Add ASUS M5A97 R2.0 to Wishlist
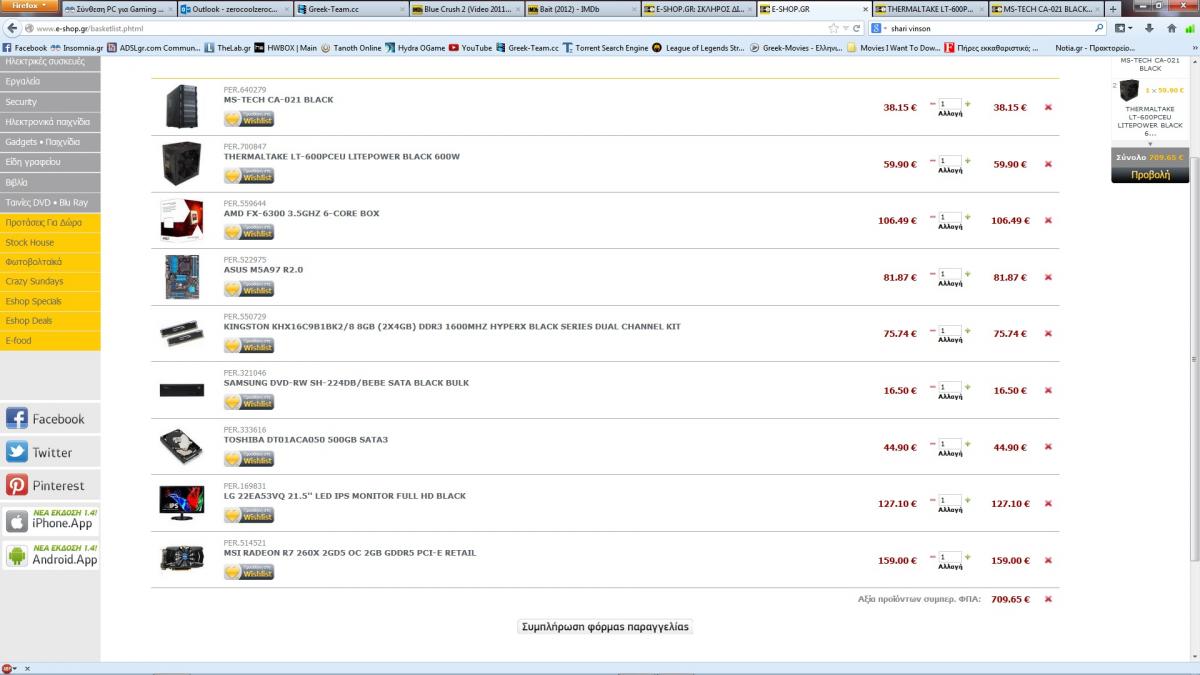 tap(249, 289)
